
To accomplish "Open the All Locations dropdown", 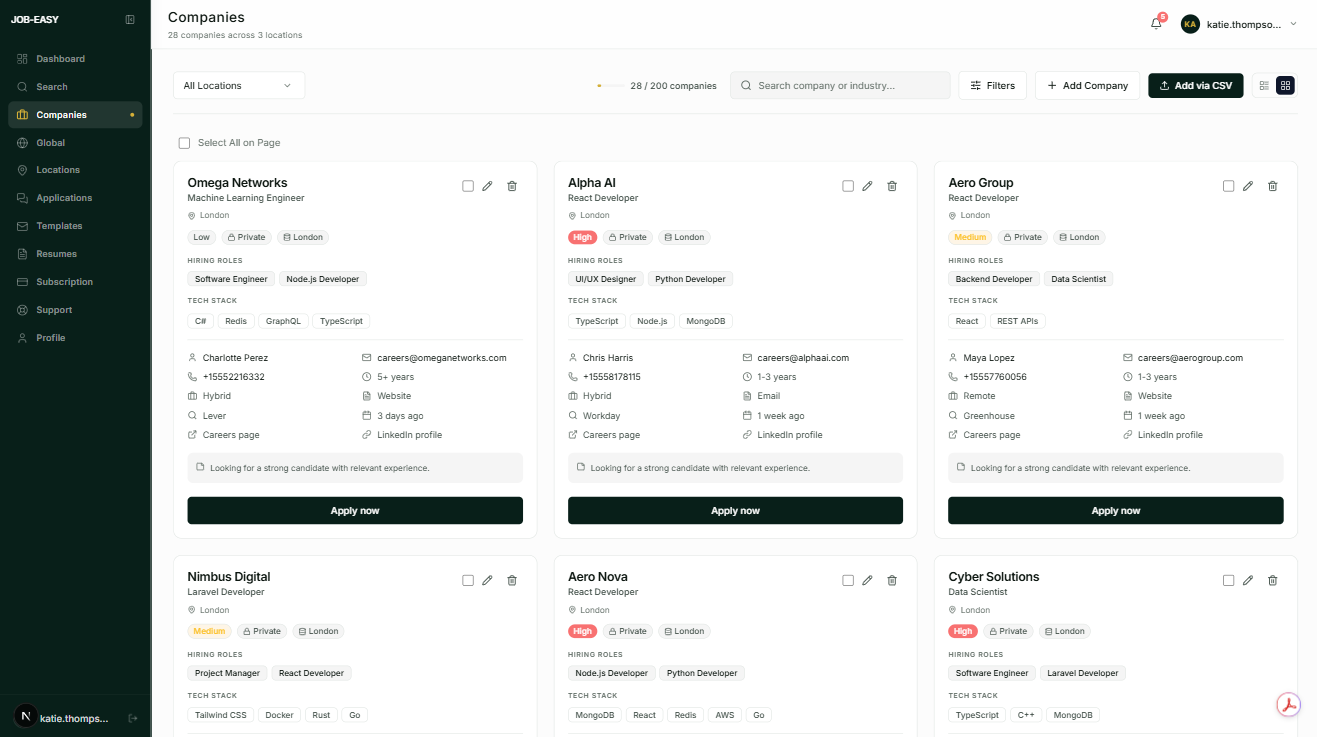I will pos(239,86).
